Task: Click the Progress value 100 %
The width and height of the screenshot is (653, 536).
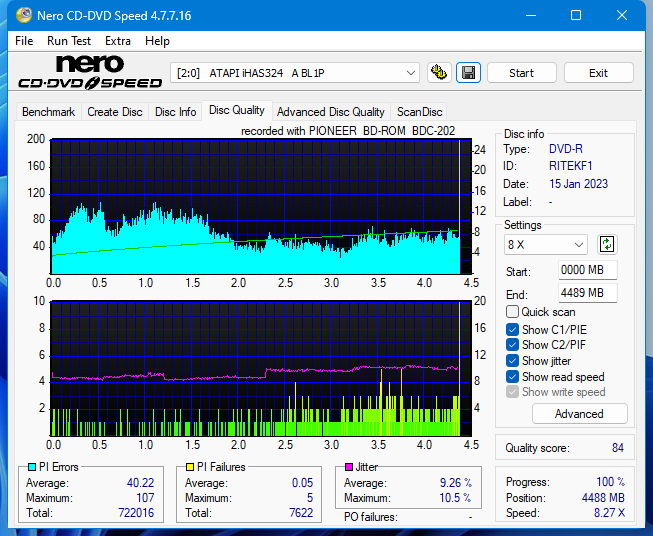Action: pos(611,482)
